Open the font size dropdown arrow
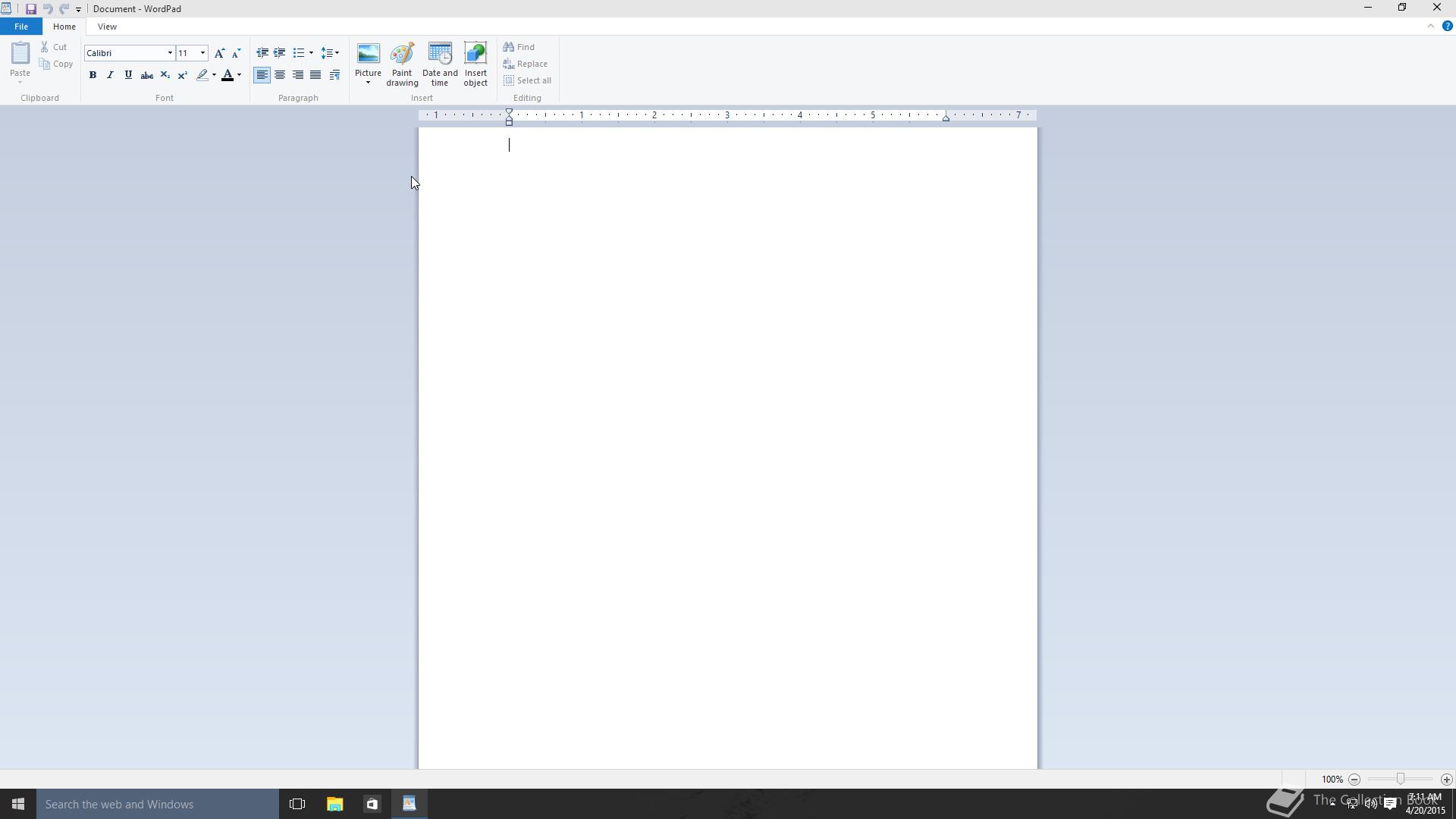Screen dimensions: 1456x819 tap(202, 53)
